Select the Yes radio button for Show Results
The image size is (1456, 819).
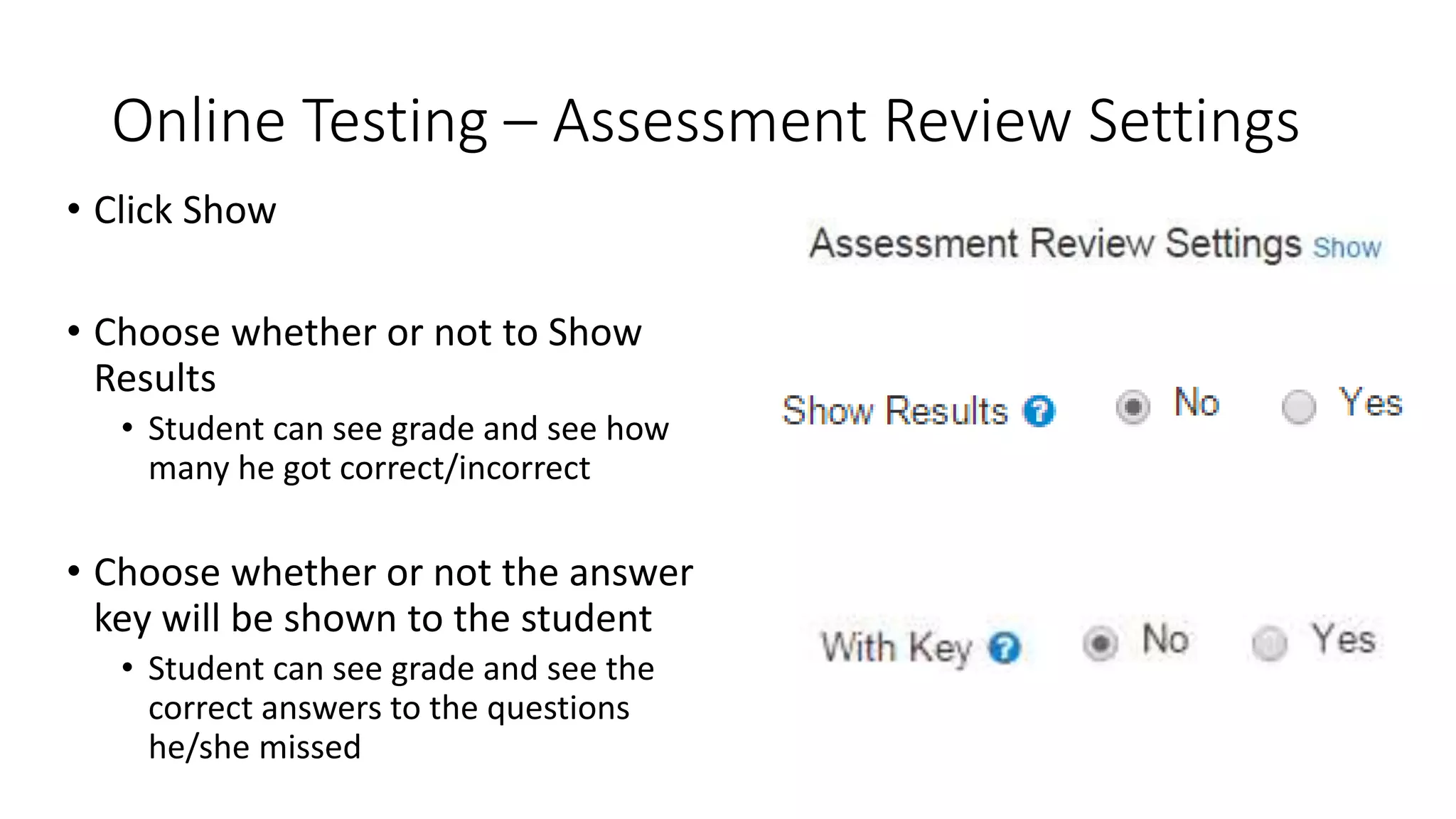pyautogui.click(x=1298, y=407)
